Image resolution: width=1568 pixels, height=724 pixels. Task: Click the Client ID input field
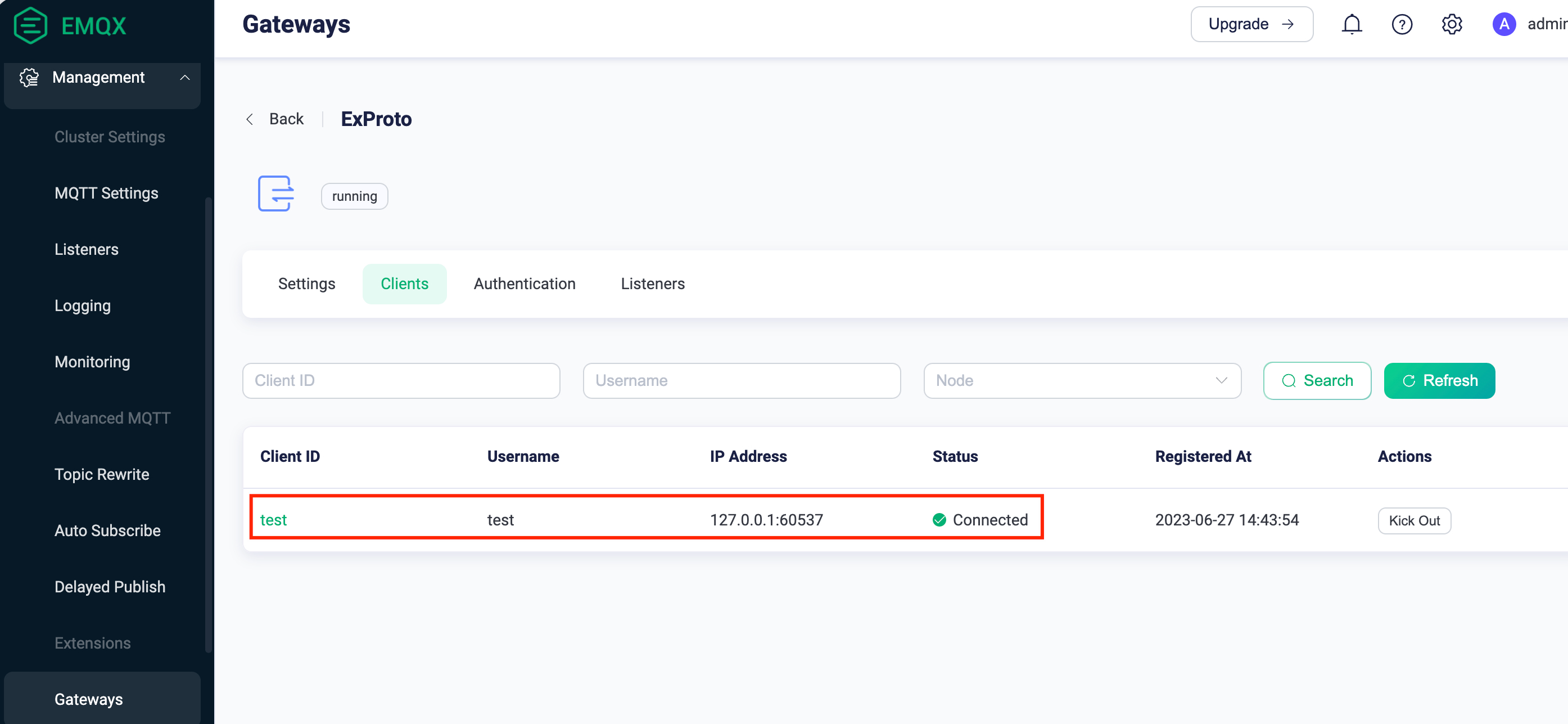tap(400, 381)
